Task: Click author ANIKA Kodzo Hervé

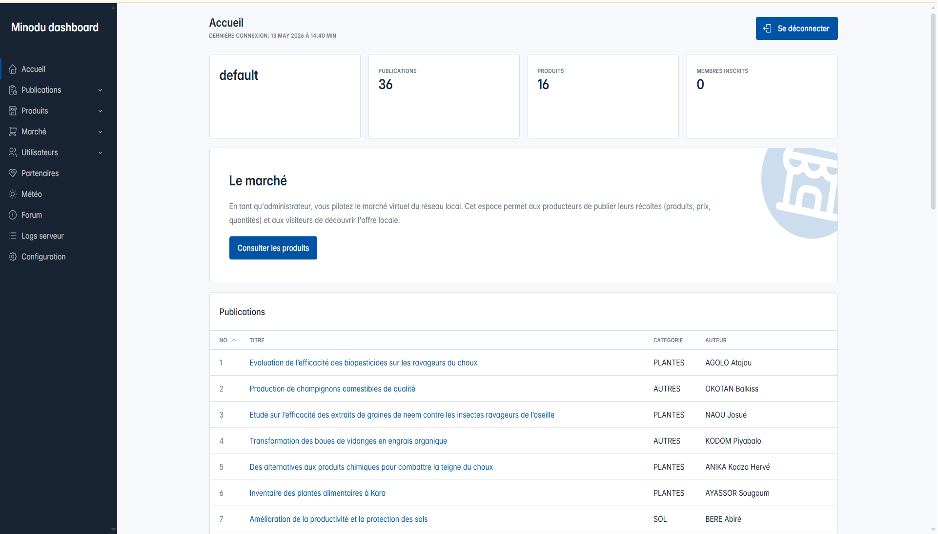Action: click(738, 467)
